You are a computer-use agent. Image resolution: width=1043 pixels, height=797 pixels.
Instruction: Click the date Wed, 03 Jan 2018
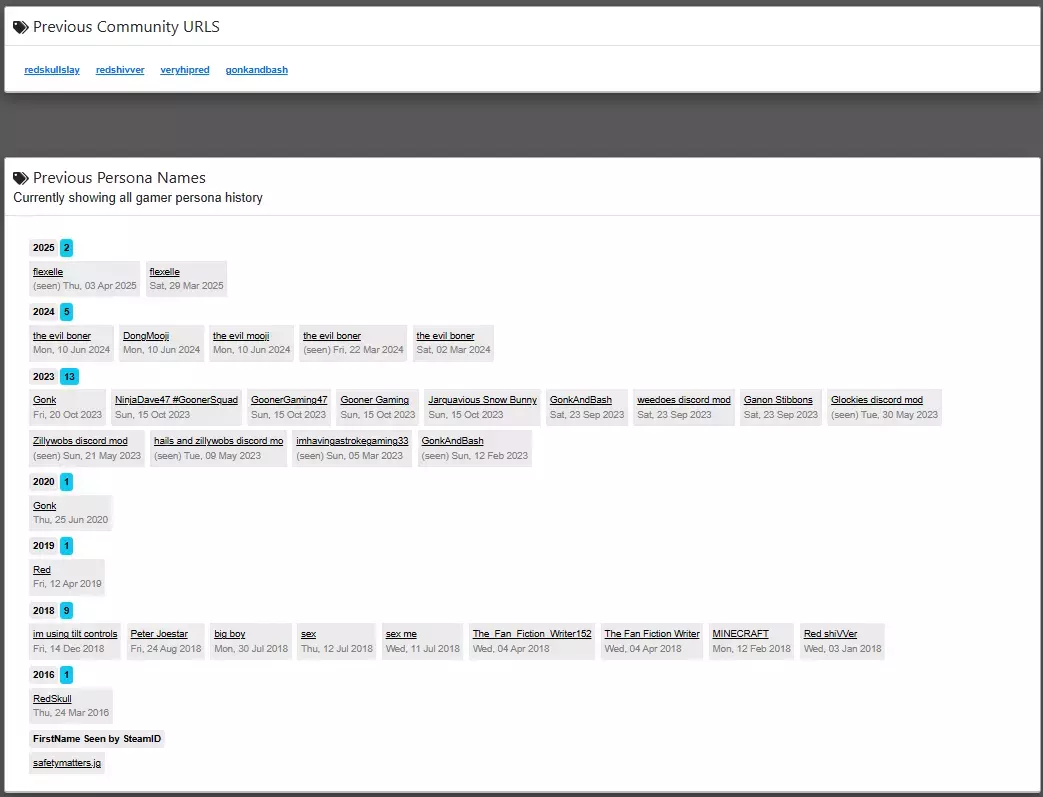[x=843, y=649]
